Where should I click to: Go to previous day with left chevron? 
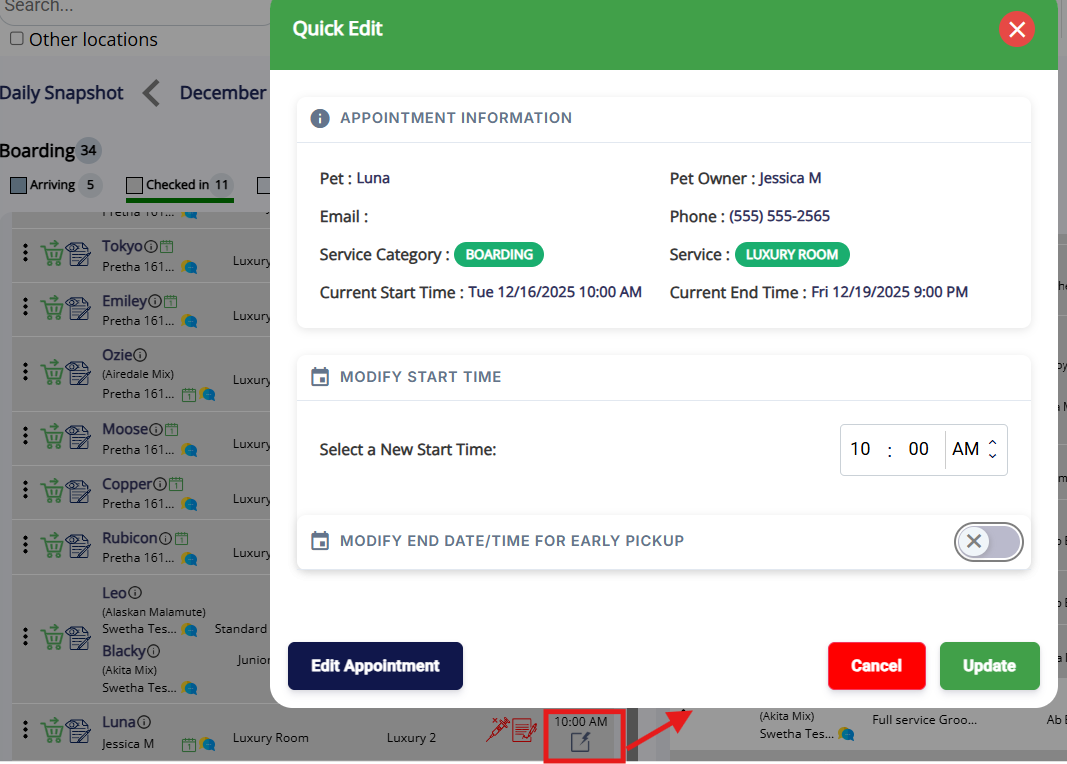coord(151,93)
